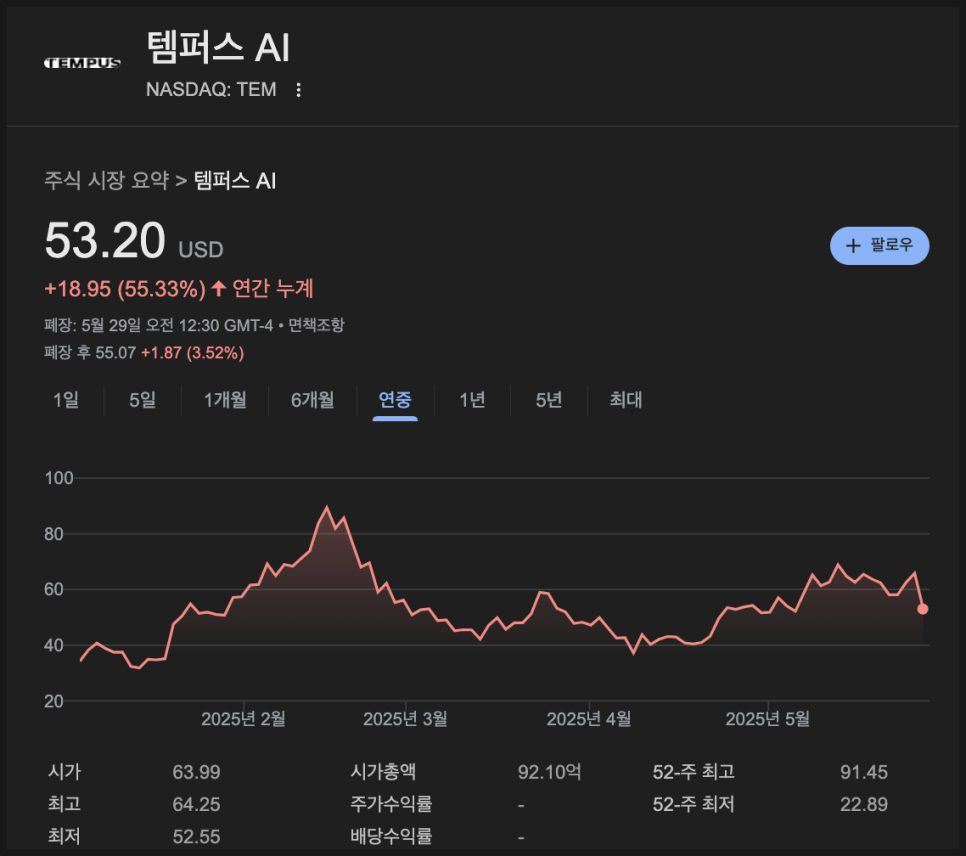Click the 2025년 5월 axis label
Screen dimensions: 966x856
768,719
